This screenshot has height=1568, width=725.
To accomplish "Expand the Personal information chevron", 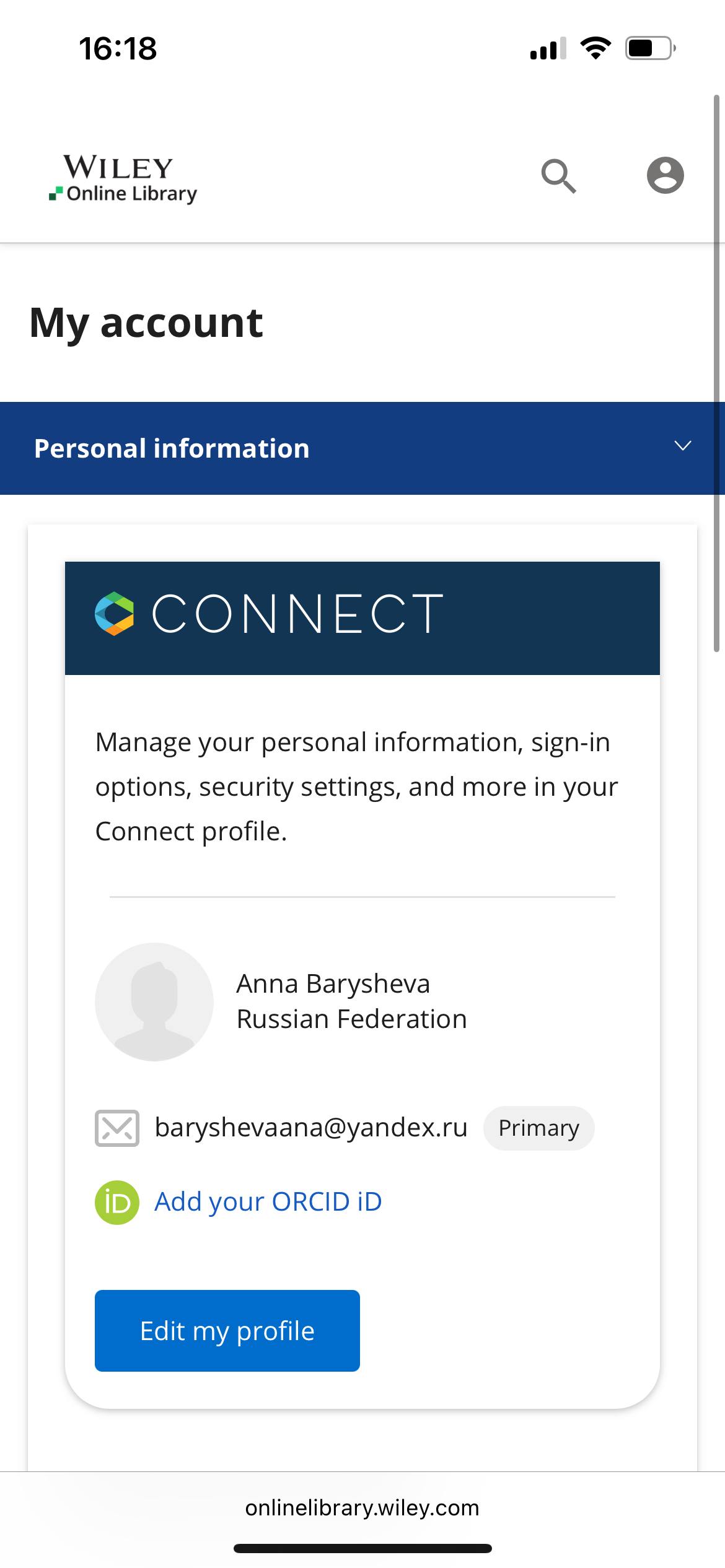I will (x=682, y=446).
